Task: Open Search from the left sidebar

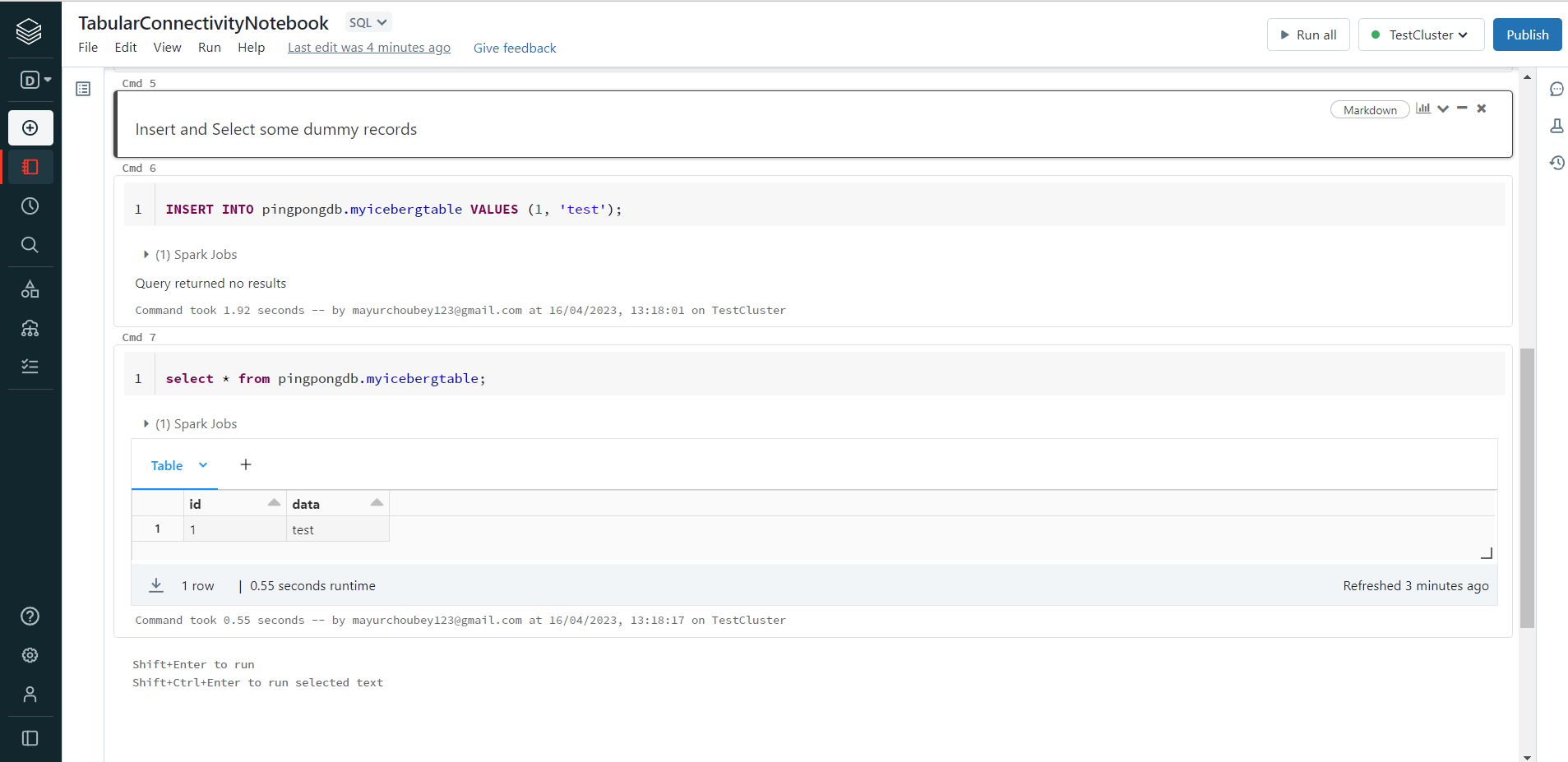Action: coord(30,244)
